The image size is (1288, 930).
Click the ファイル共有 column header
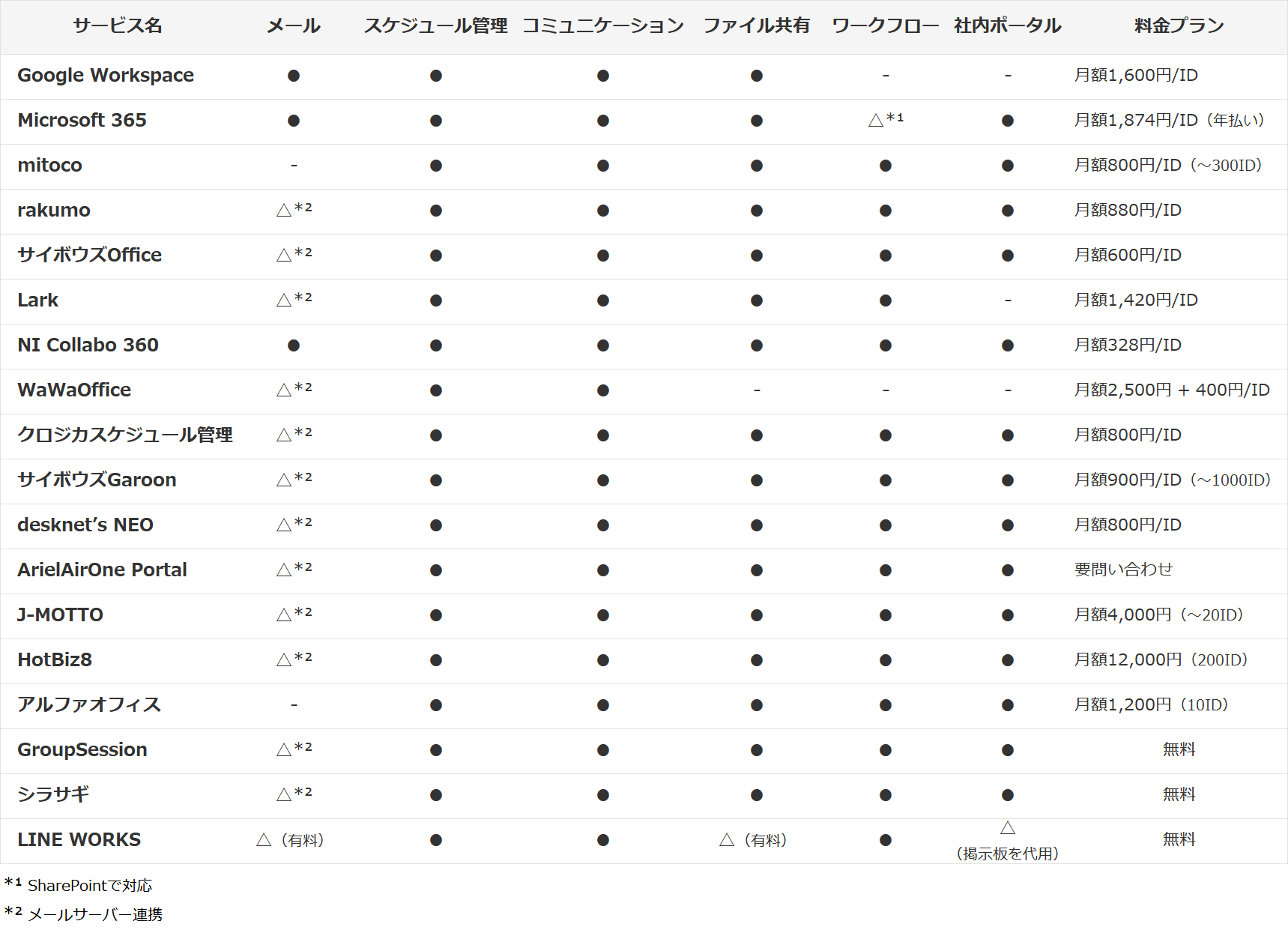coord(757,26)
